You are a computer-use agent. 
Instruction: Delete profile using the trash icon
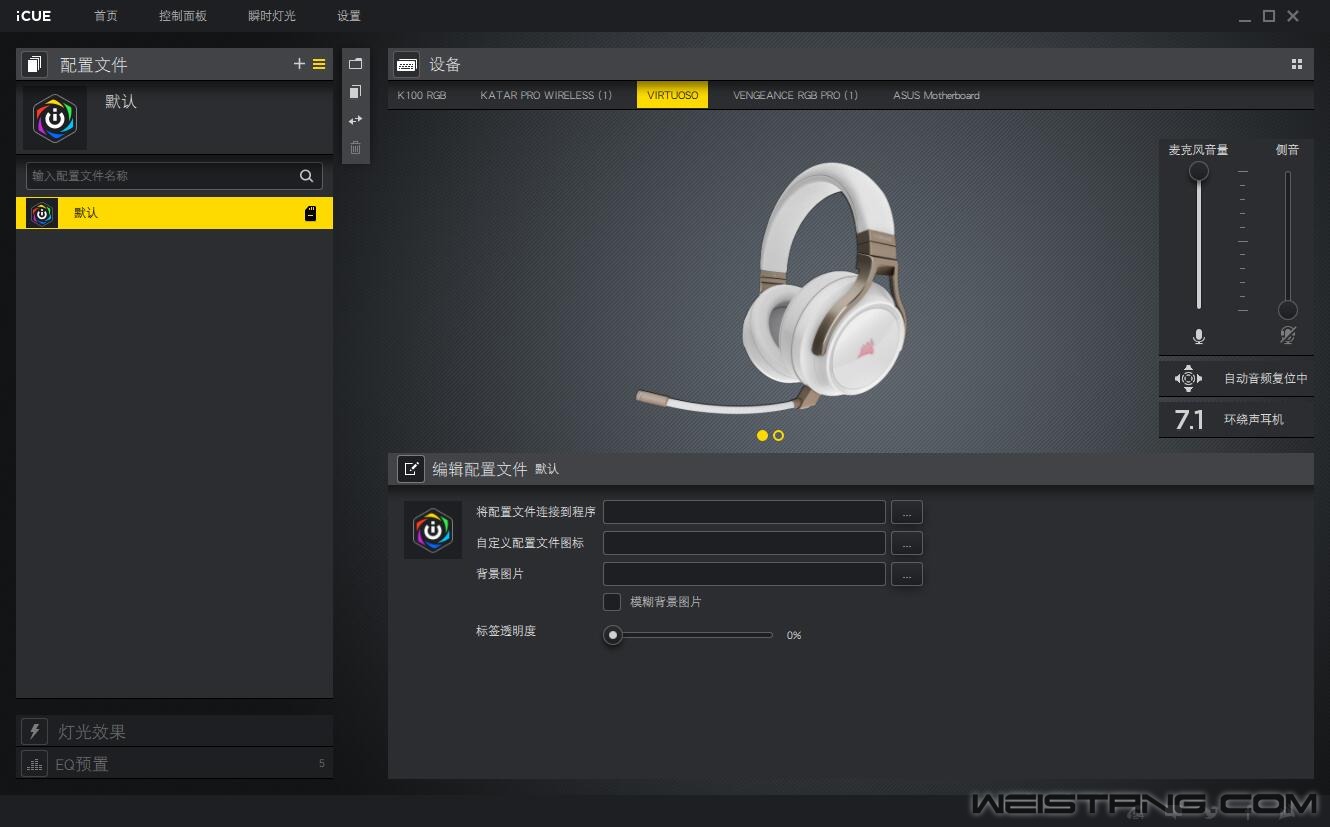point(355,148)
